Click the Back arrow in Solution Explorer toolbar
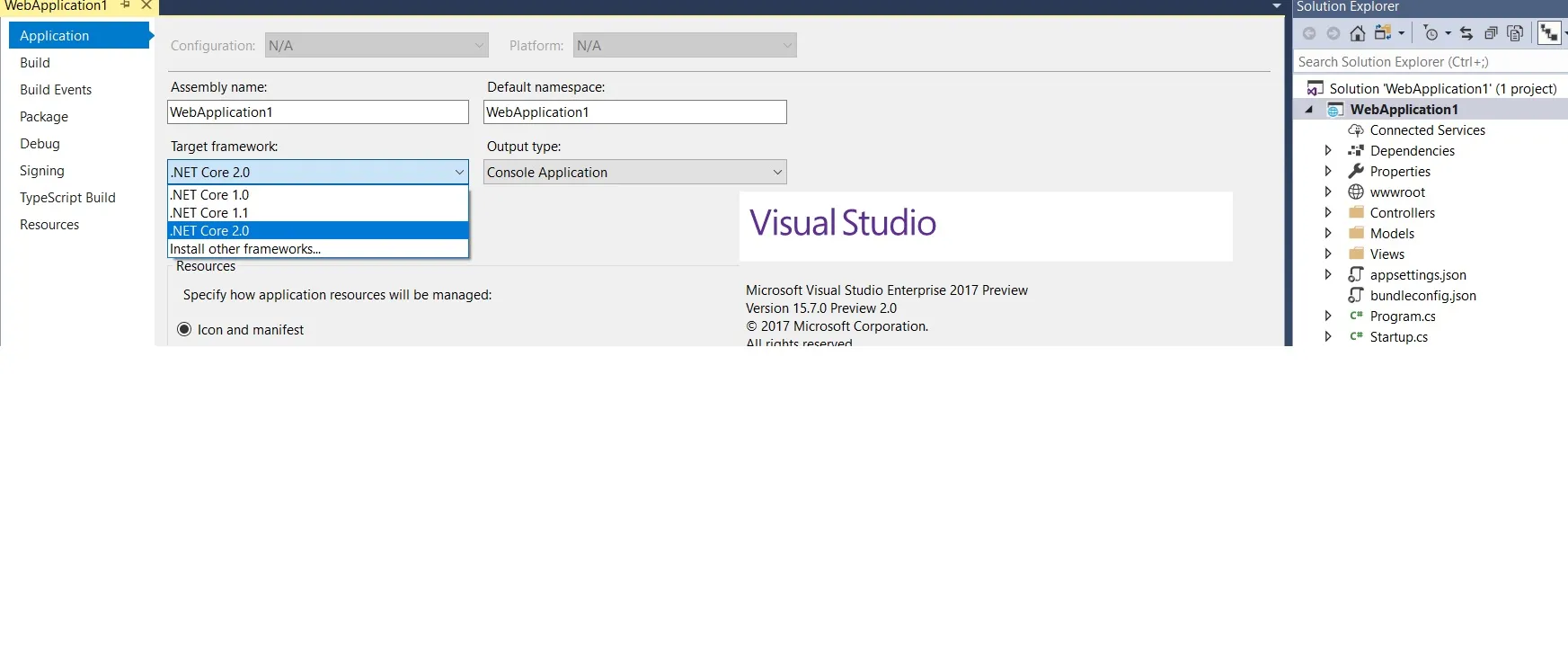 click(1309, 33)
